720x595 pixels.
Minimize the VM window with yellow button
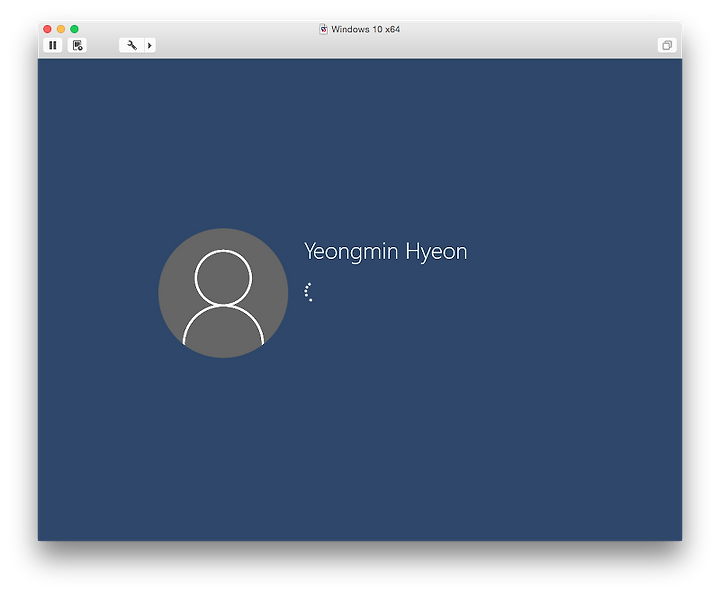tap(61, 29)
